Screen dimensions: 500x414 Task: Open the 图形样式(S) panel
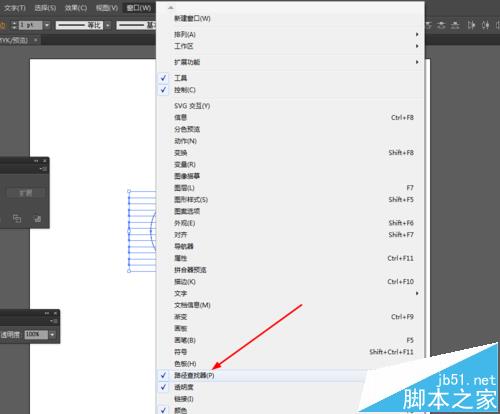click(290, 199)
